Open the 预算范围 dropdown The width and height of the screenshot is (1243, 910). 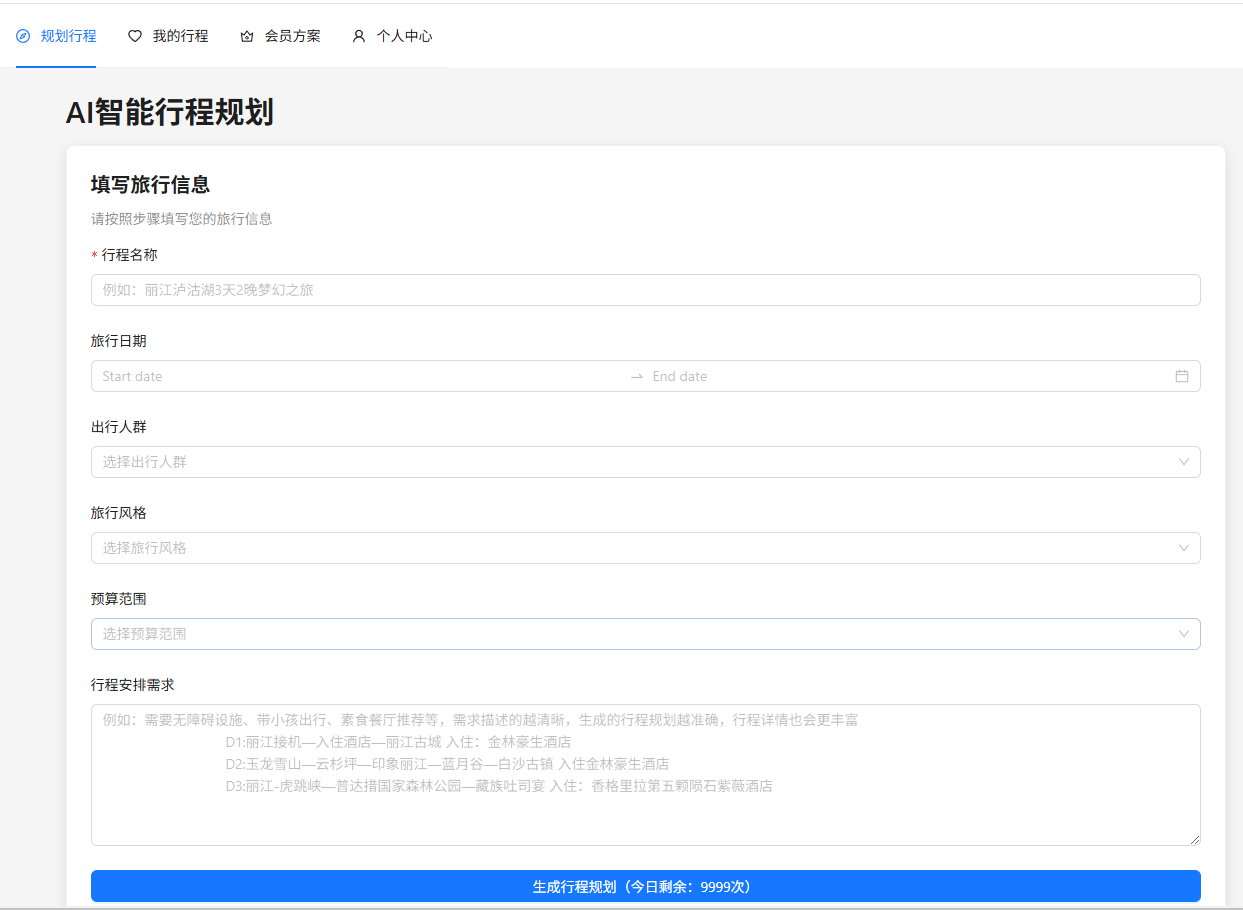pos(600,634)
